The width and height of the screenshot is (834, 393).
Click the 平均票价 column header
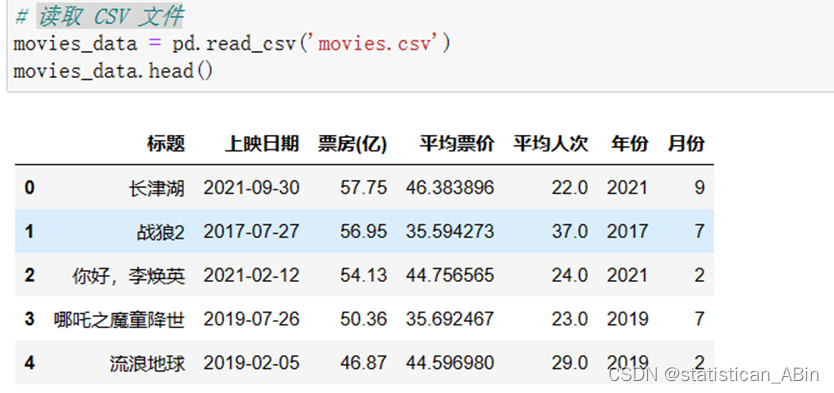click(x=457, y=144)
